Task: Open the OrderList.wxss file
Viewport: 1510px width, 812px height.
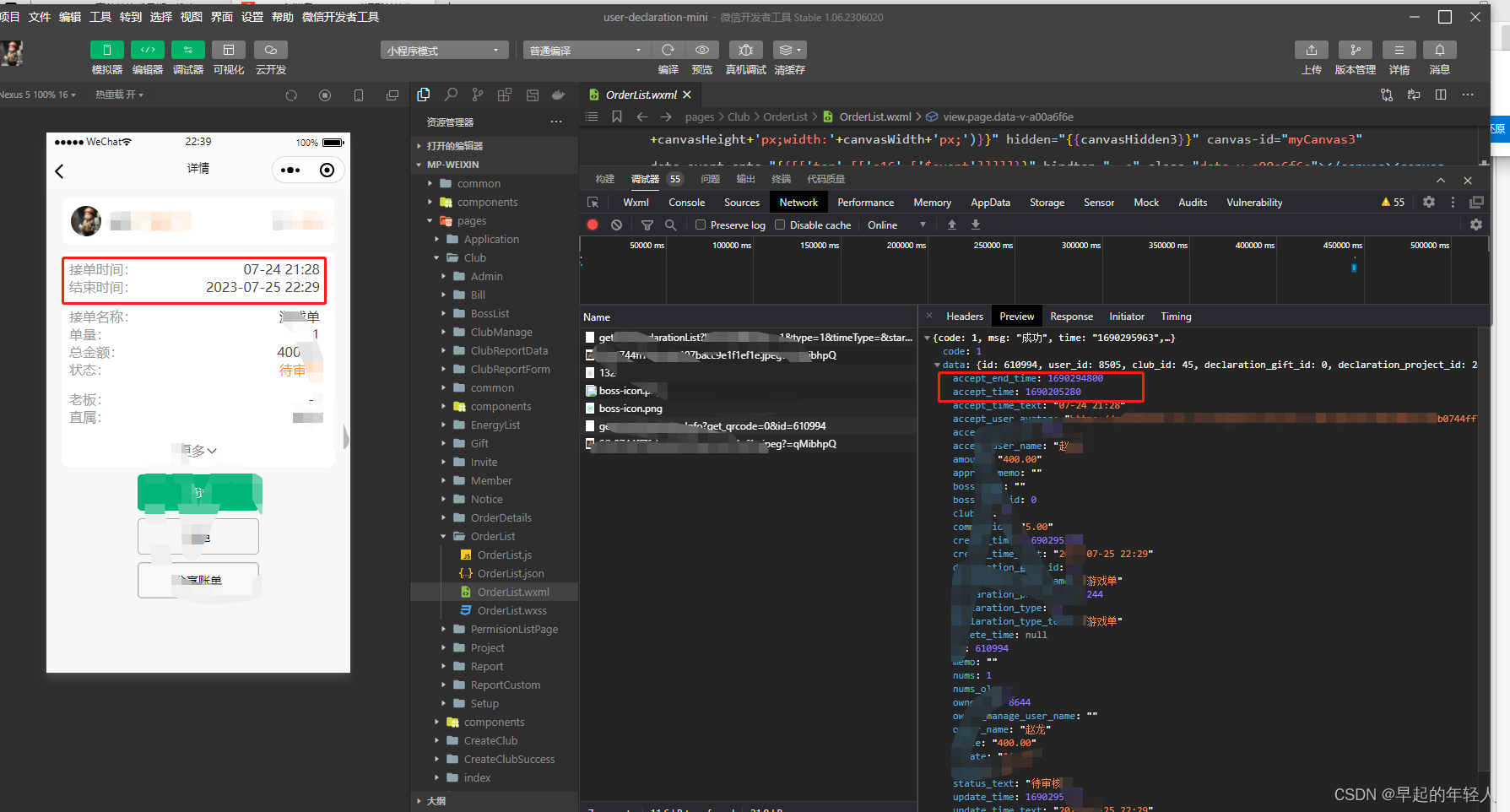Action: (x=511, y=610)
